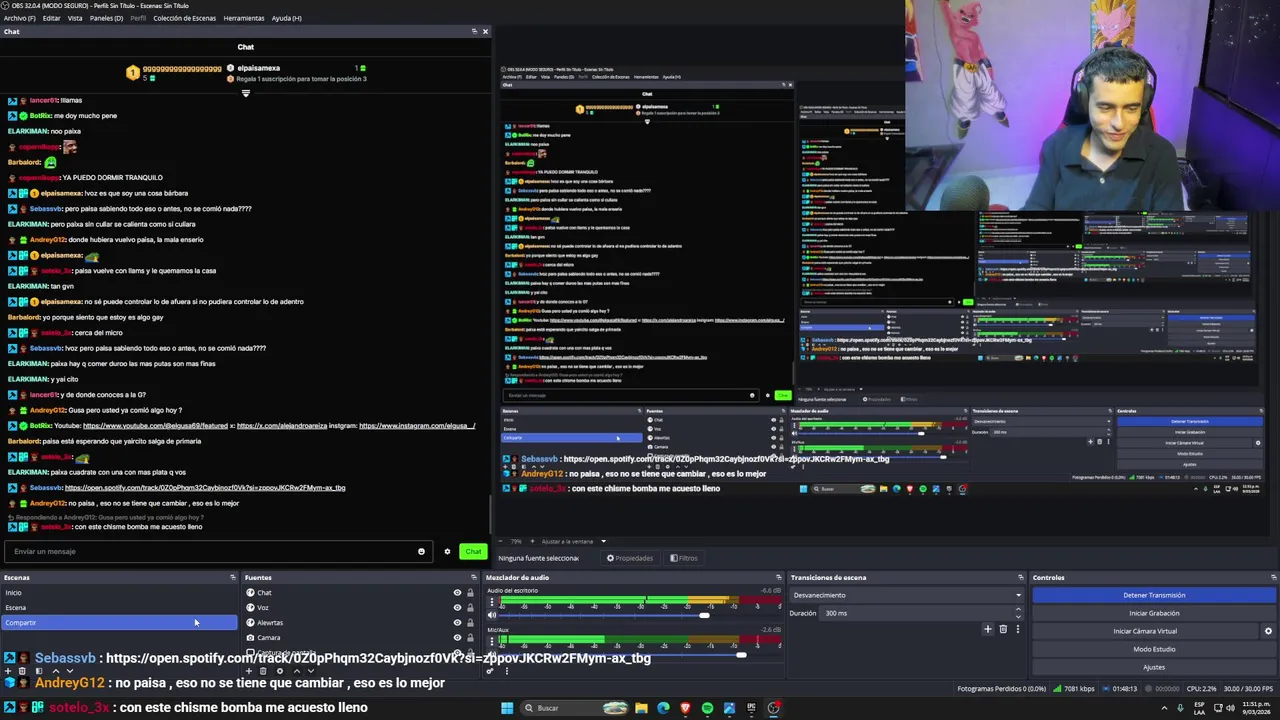1280x720 pixels.
Task: Open Microsoft Edge from the taskbar
Action: (x=663, y=708)
